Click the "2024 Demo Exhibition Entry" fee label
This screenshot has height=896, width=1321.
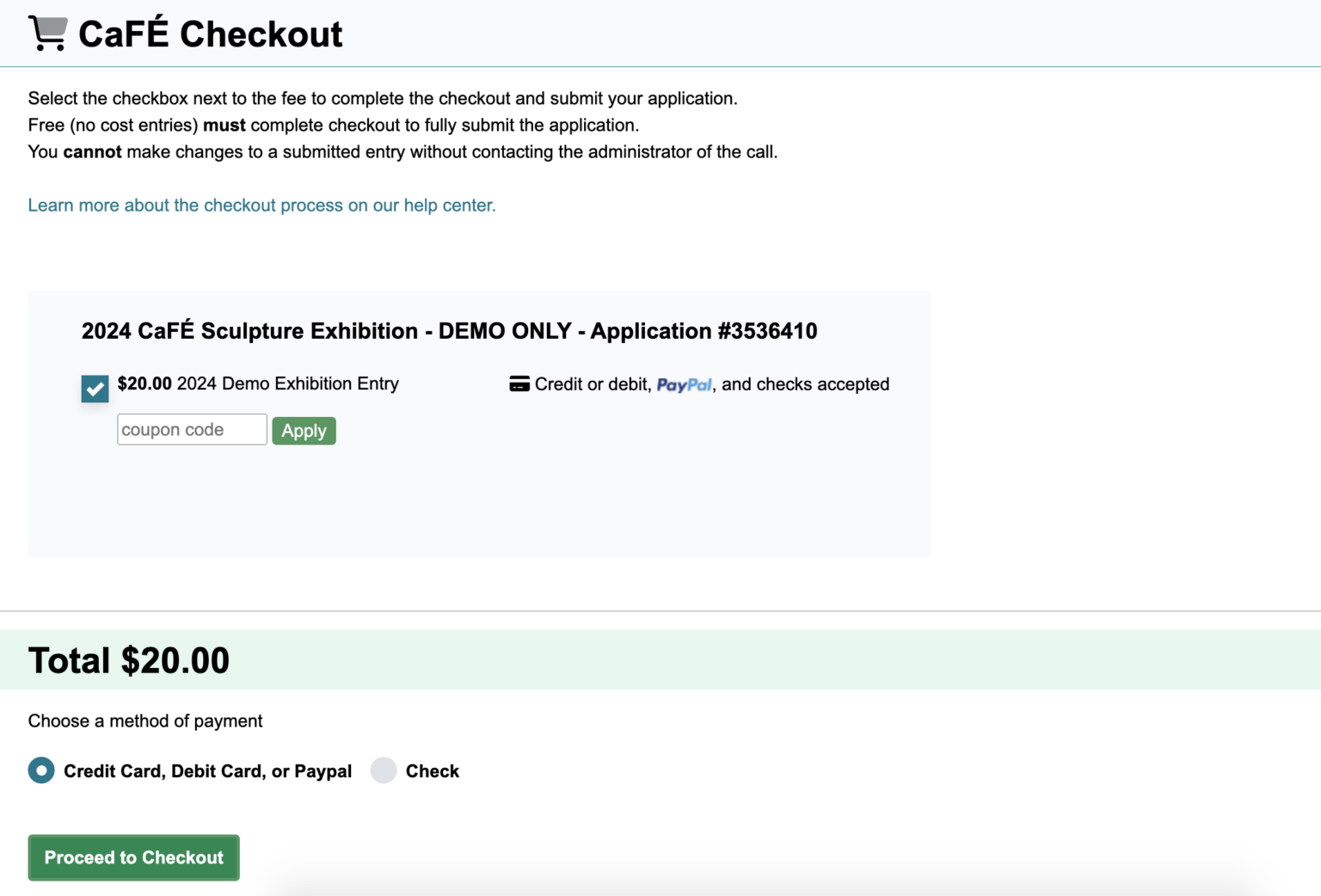tap(287, 384)
